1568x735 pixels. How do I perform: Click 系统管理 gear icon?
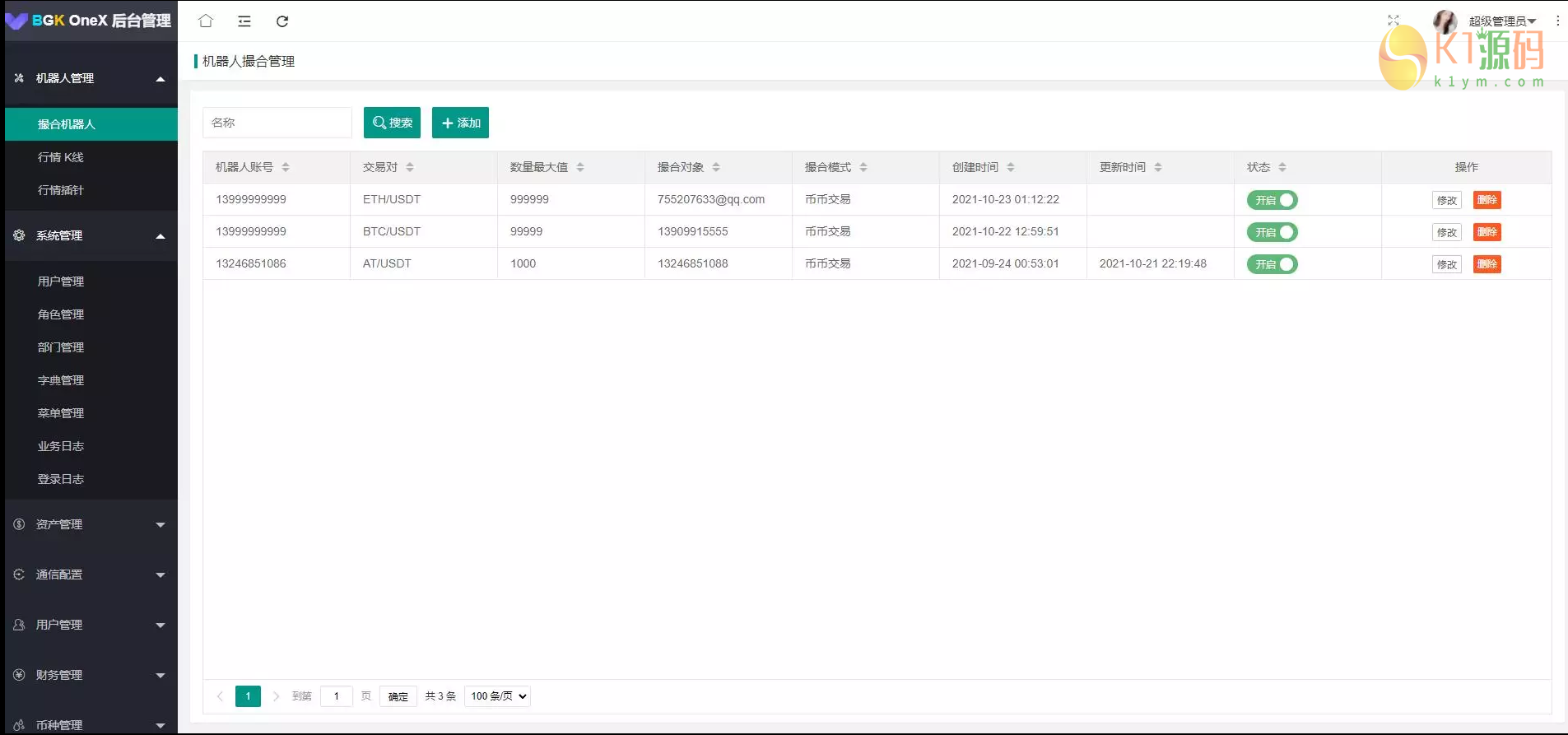point(19,235)
